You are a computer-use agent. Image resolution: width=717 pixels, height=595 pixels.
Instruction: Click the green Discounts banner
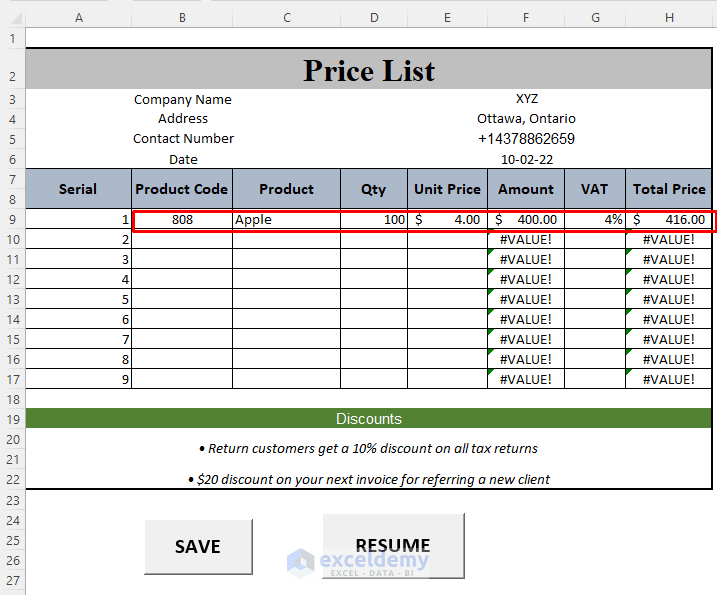tap(369, 419)
